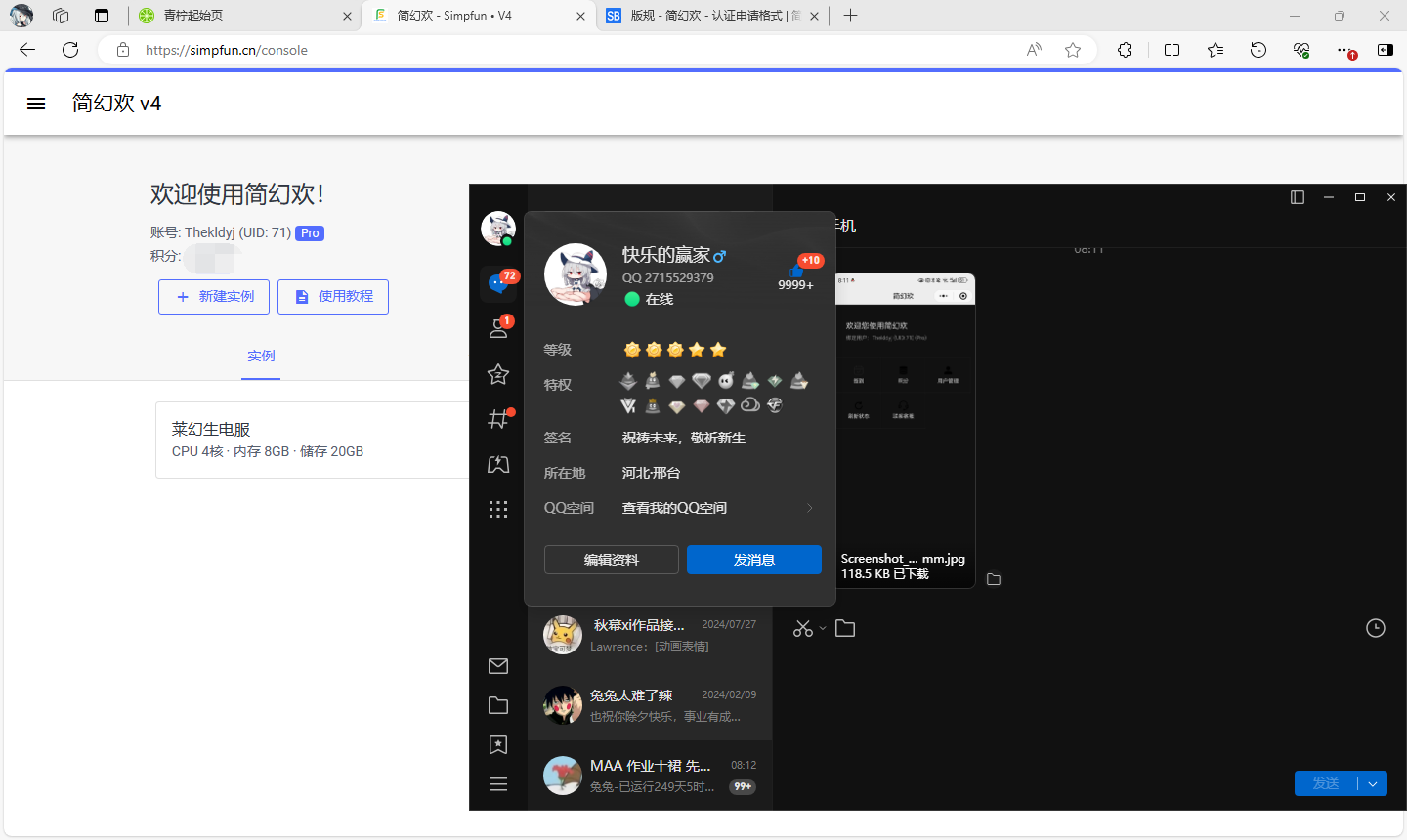The width and height of the screenshot is (1407, 840).
Task: Click the profile card large avatar
Action: point(576,274)
